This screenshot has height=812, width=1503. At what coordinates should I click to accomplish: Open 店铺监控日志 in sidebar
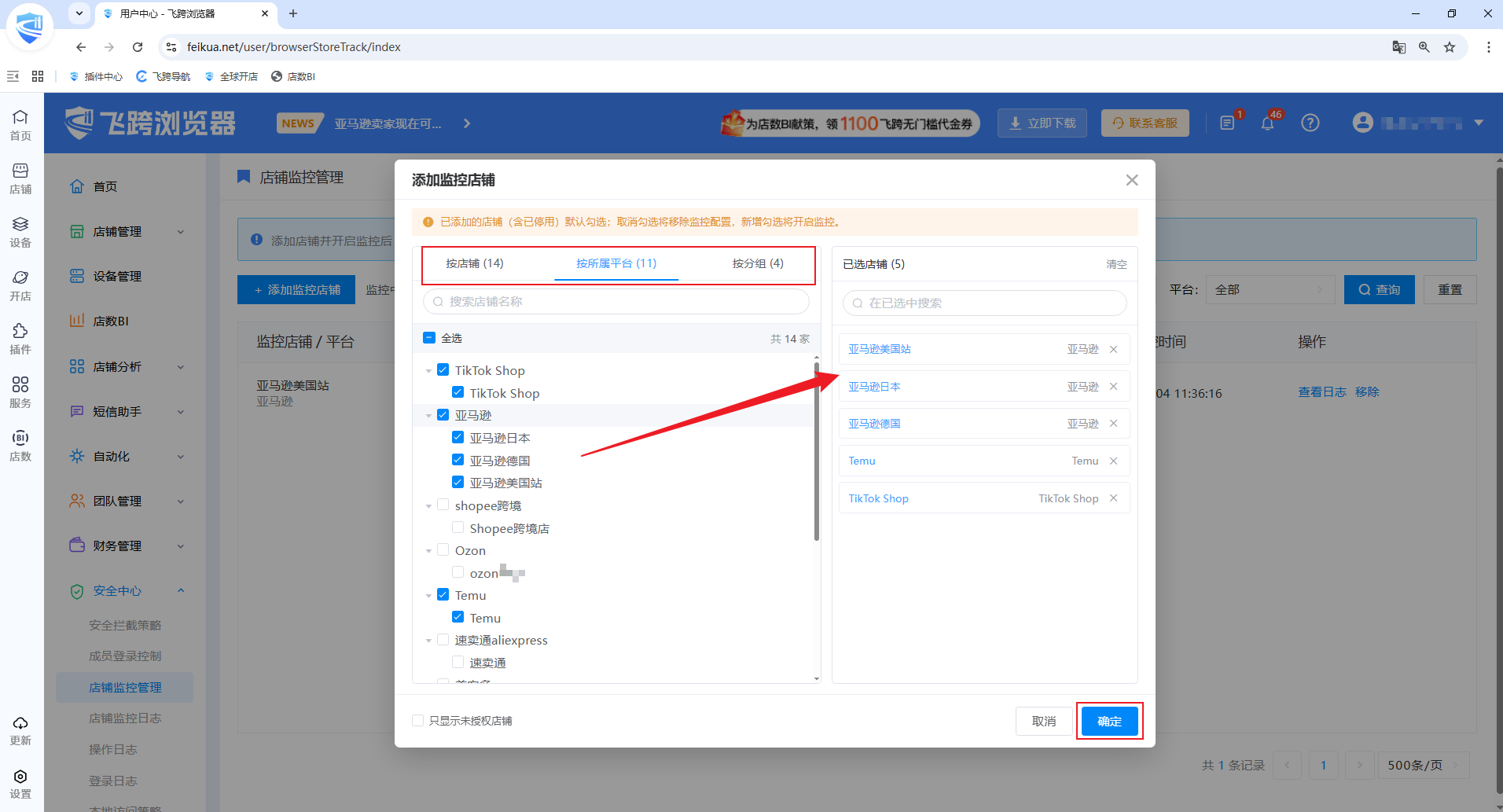pyautogui.click(x=125, y=718)
